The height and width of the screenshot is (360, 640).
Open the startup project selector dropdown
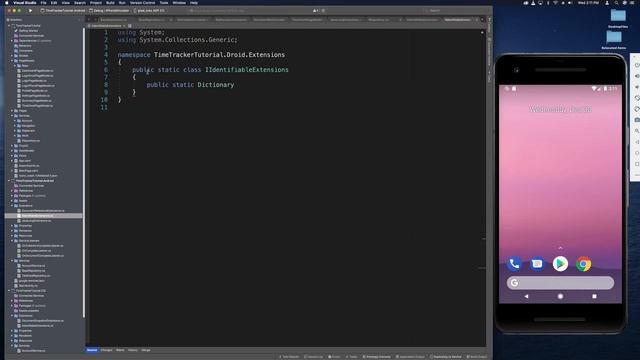click(x=63, y=11)
